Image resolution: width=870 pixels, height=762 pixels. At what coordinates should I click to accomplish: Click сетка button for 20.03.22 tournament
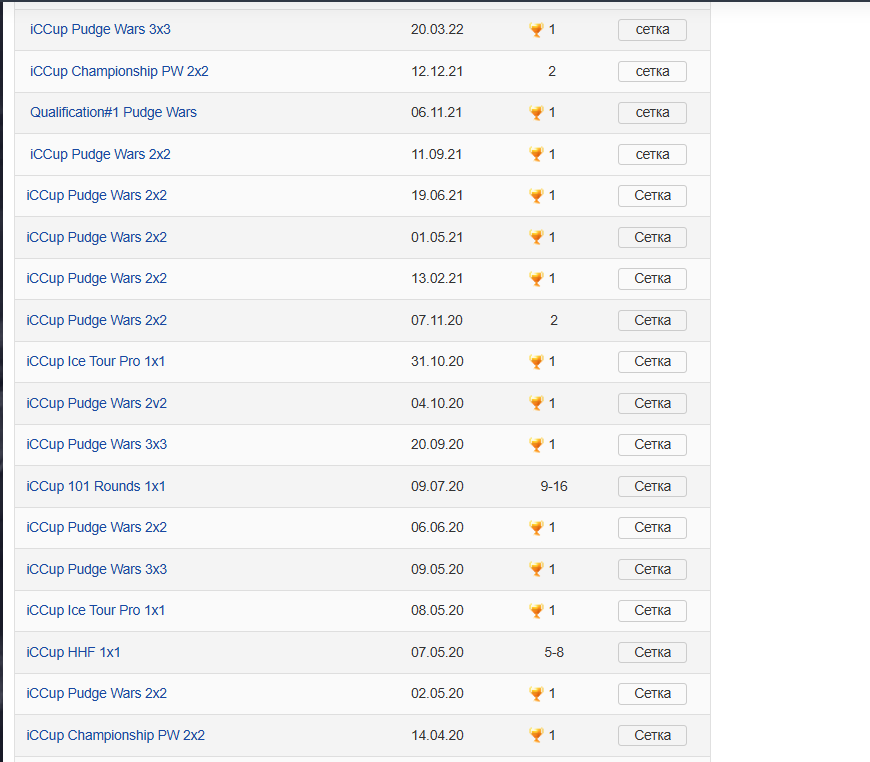[x=652, y=29]
